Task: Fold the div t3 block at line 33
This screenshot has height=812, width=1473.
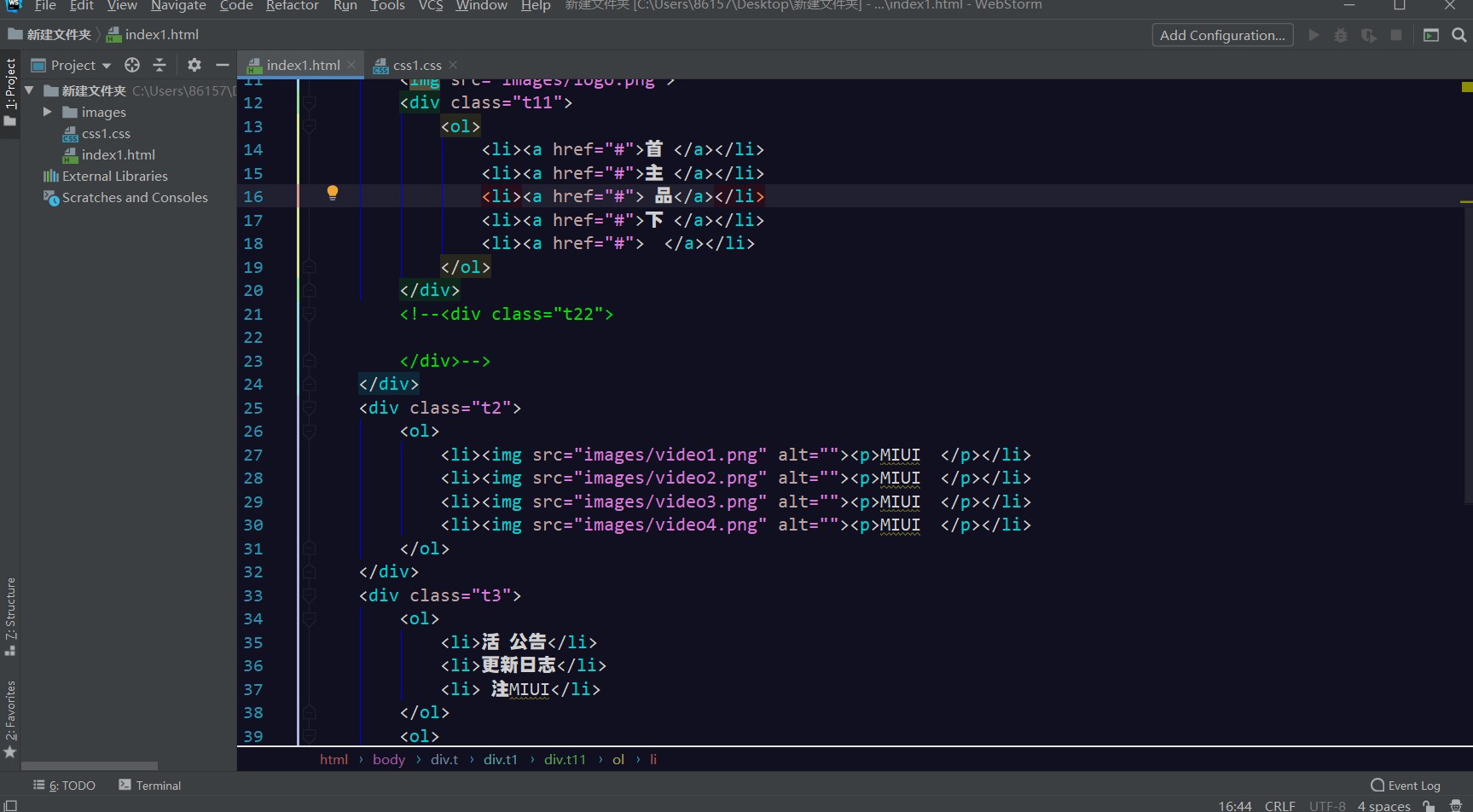Action: click(310, 595)
